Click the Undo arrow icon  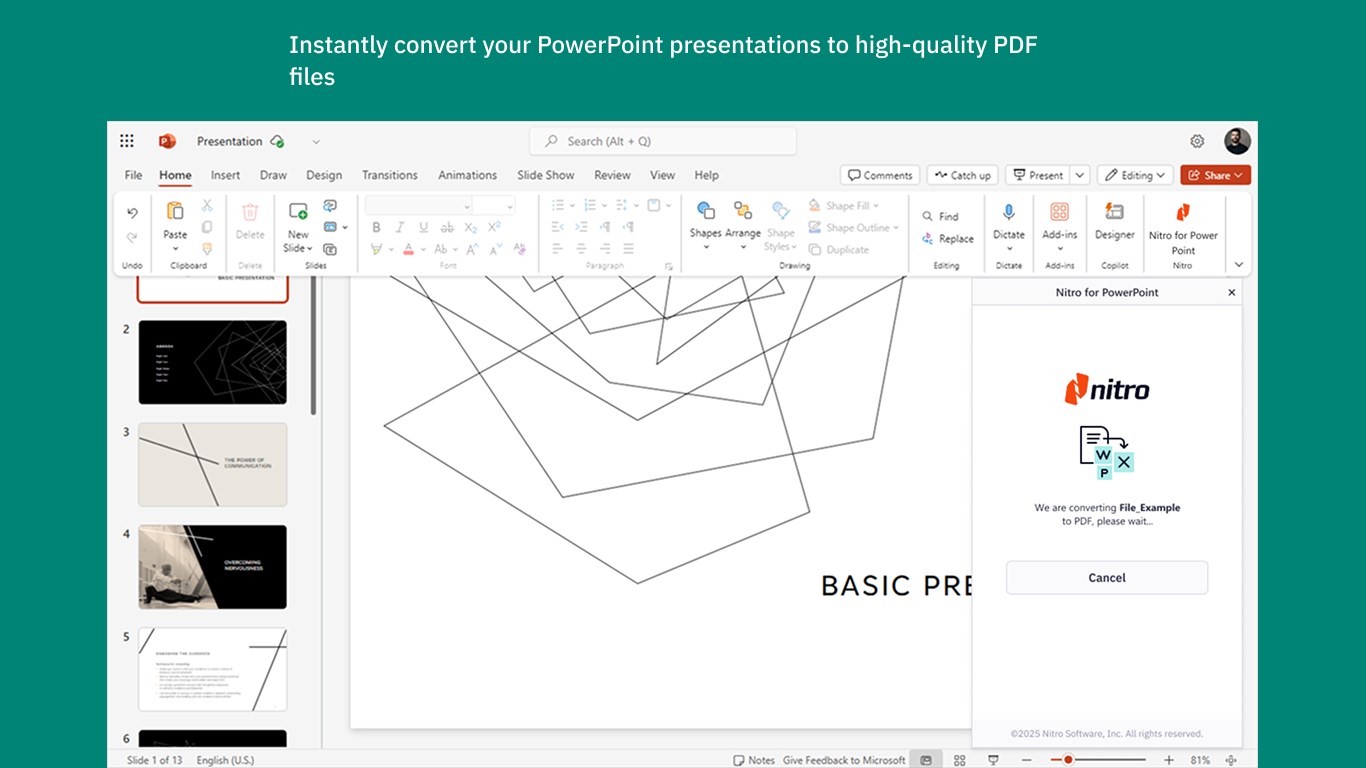132,213
